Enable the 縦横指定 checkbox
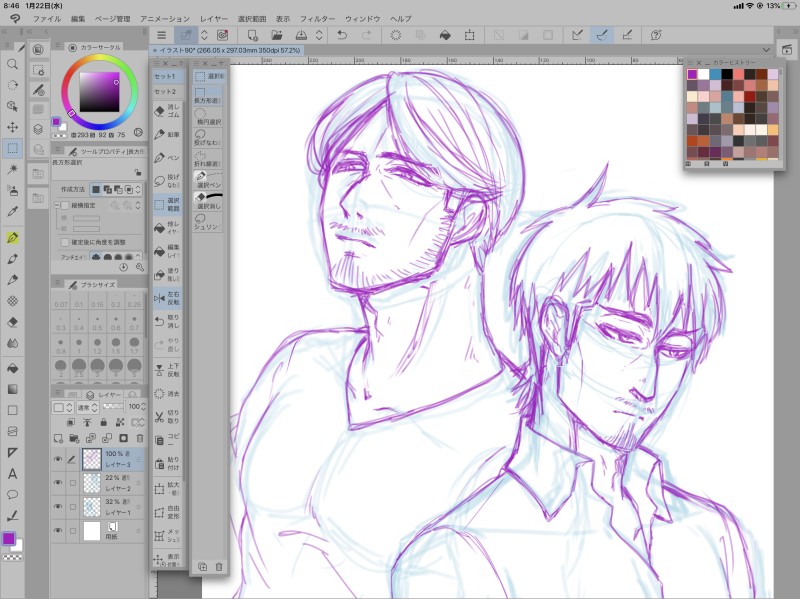This screenshot has width=800, height=599. (x=65, y=205)
